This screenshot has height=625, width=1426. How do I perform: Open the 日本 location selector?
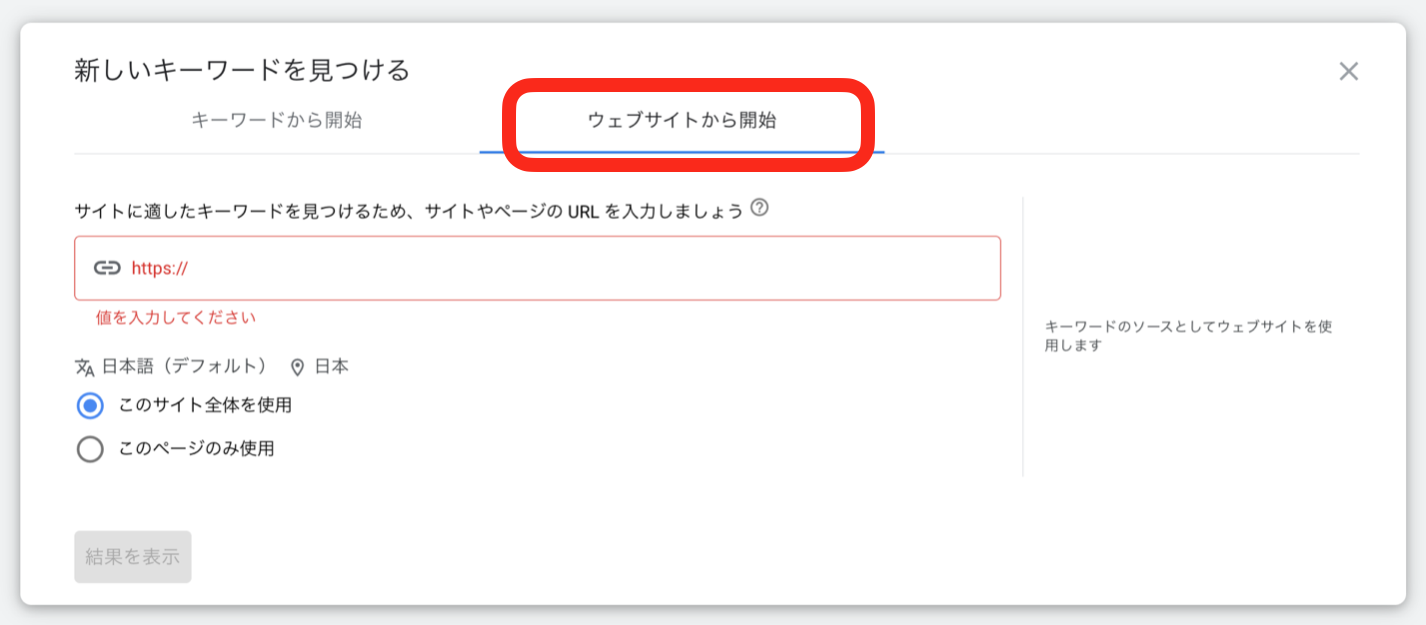click(x=332, y=367)
